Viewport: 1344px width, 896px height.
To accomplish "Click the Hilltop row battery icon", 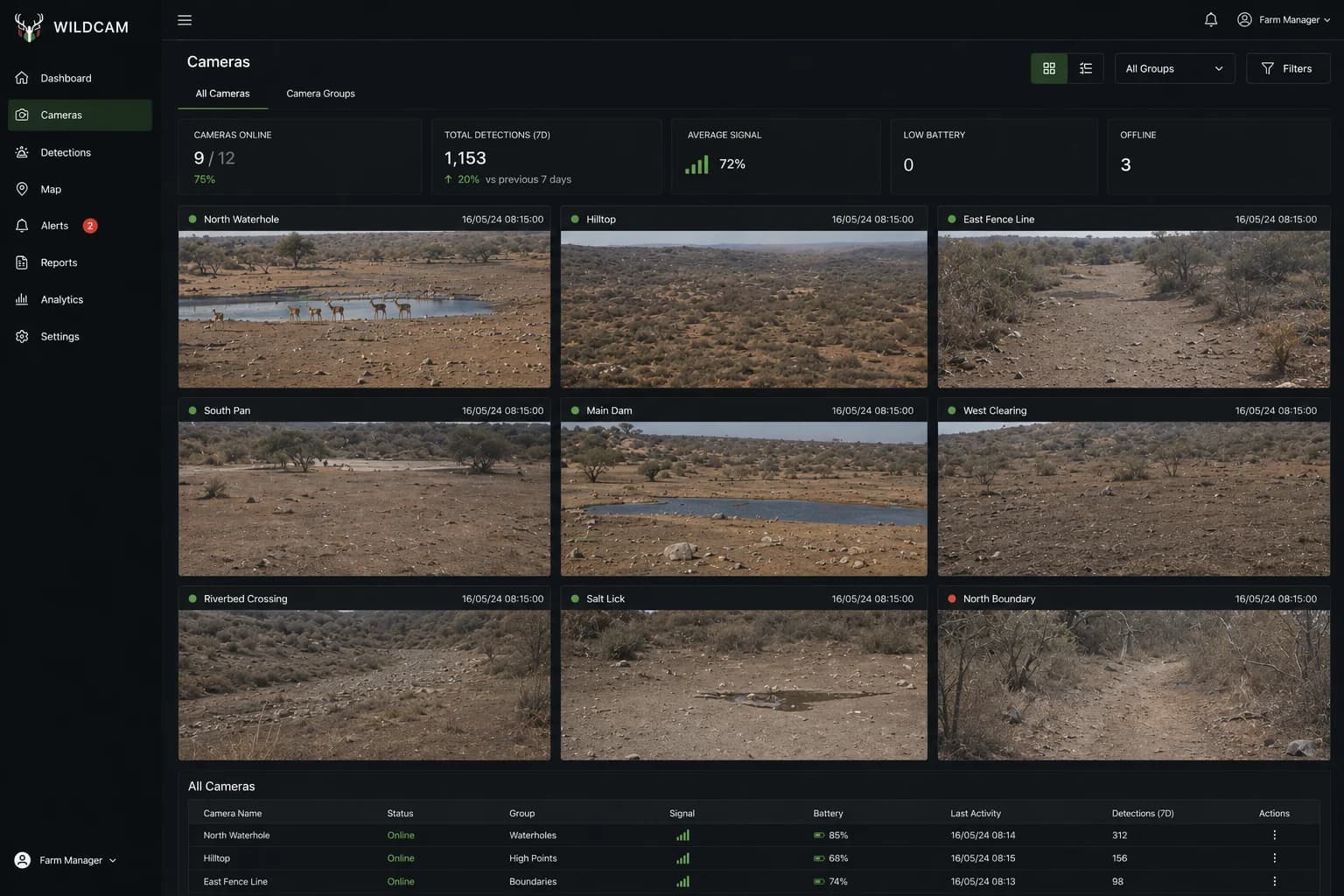I will (819, 858).
